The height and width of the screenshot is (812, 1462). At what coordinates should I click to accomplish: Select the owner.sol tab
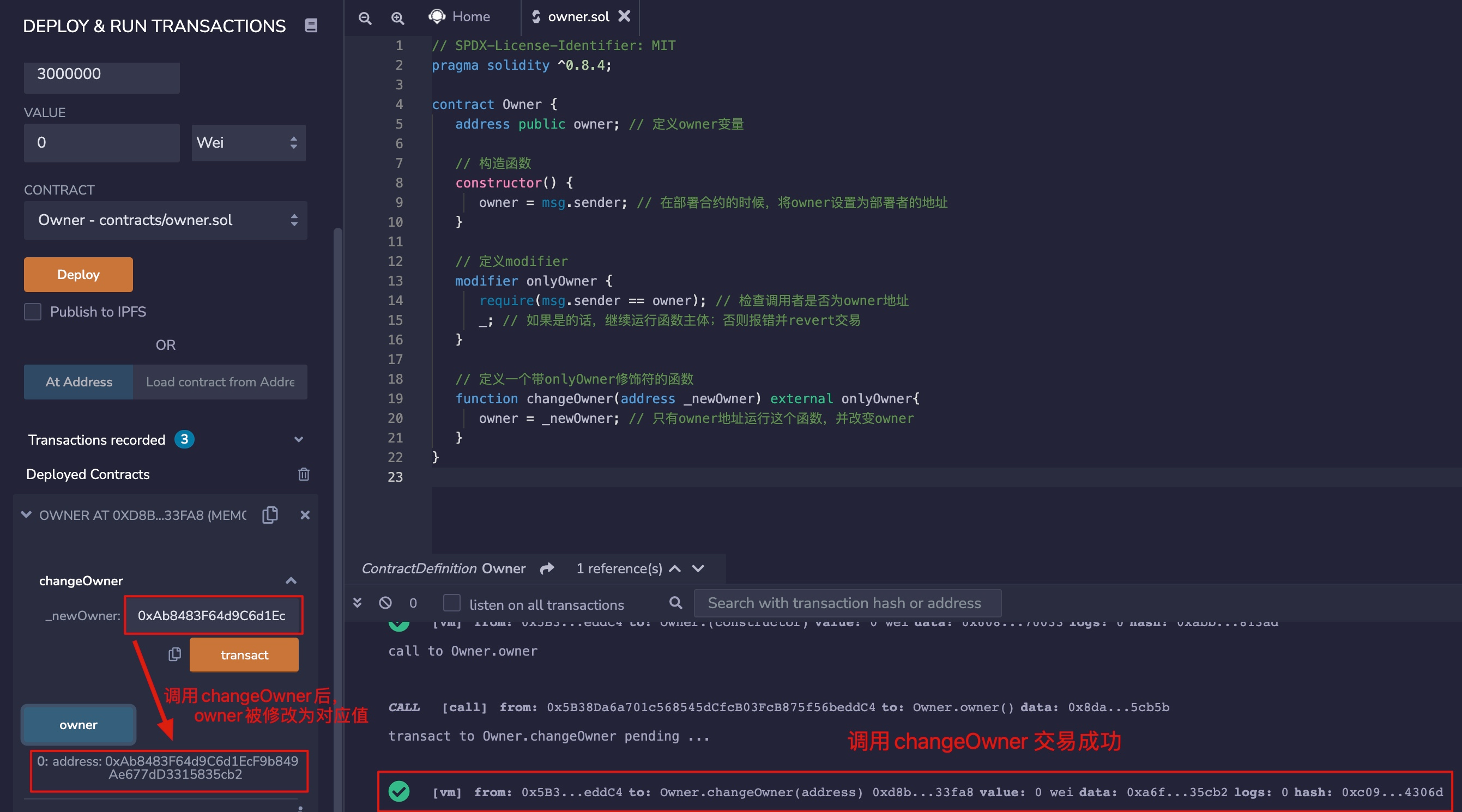pos(578,17)
